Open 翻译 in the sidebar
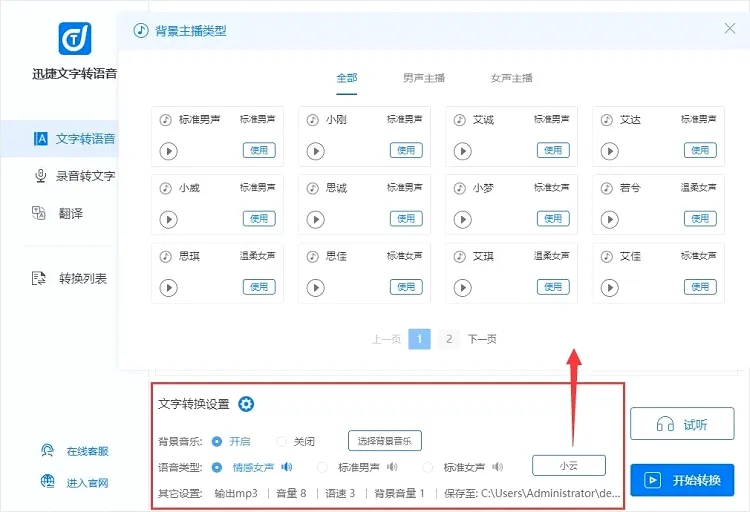 [x=57, y=213]
